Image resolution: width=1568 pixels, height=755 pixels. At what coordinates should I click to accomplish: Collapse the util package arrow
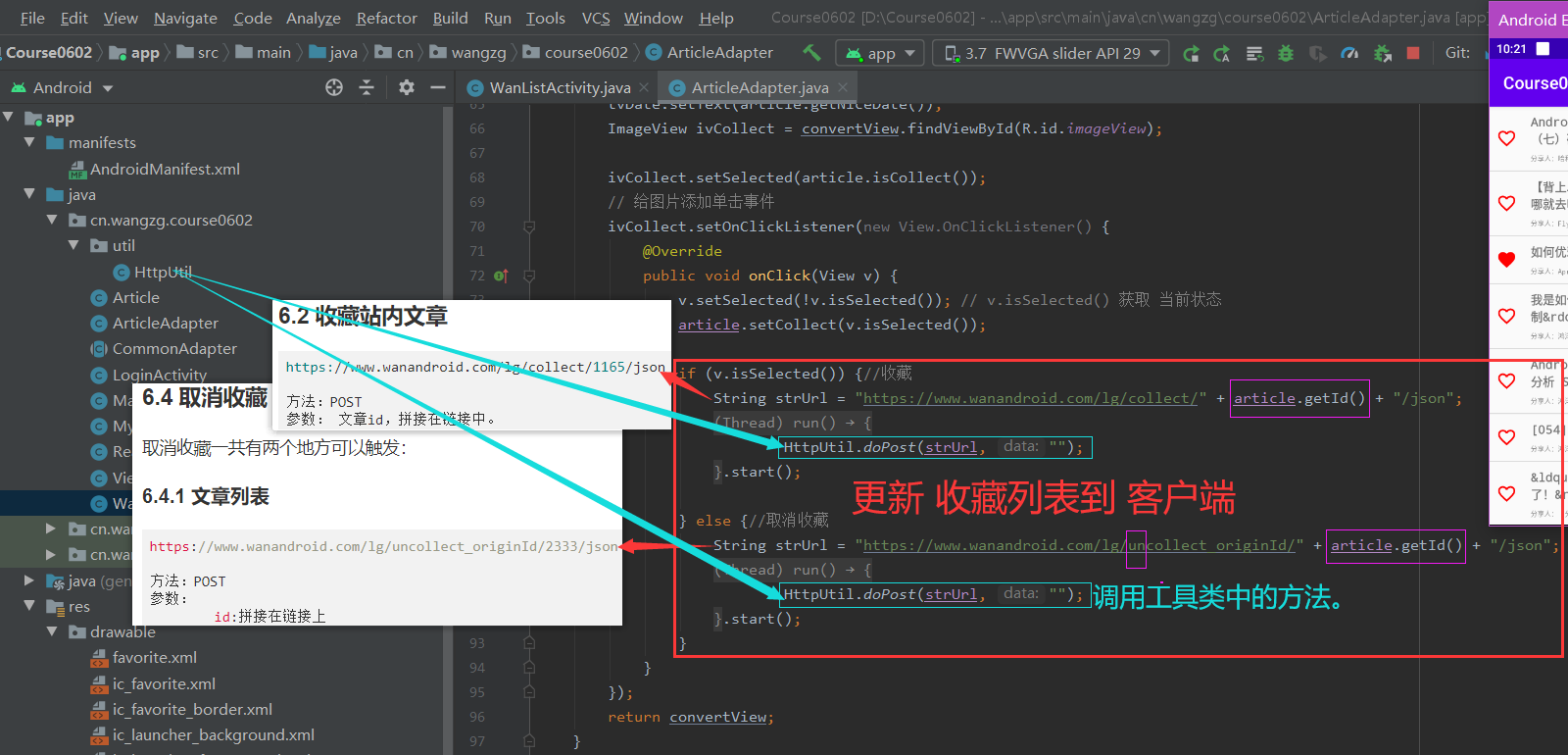click(73, 245)
